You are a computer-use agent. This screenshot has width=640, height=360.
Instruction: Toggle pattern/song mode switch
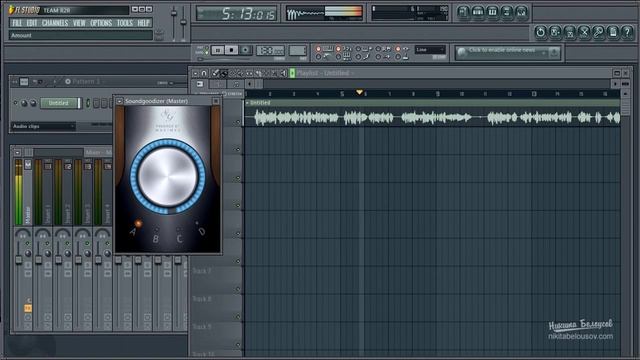[x=207, y=50]
